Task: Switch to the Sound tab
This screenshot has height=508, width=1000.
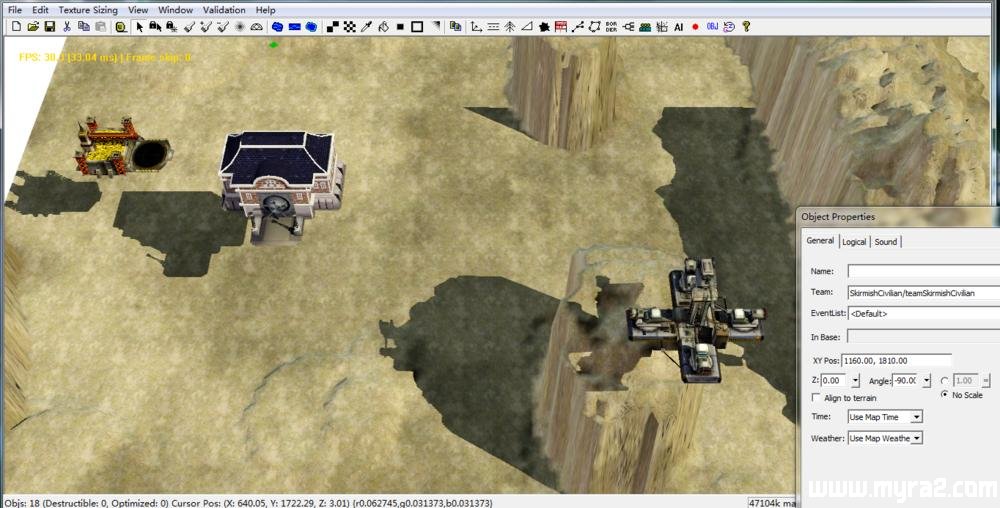Action: [886, 242]
